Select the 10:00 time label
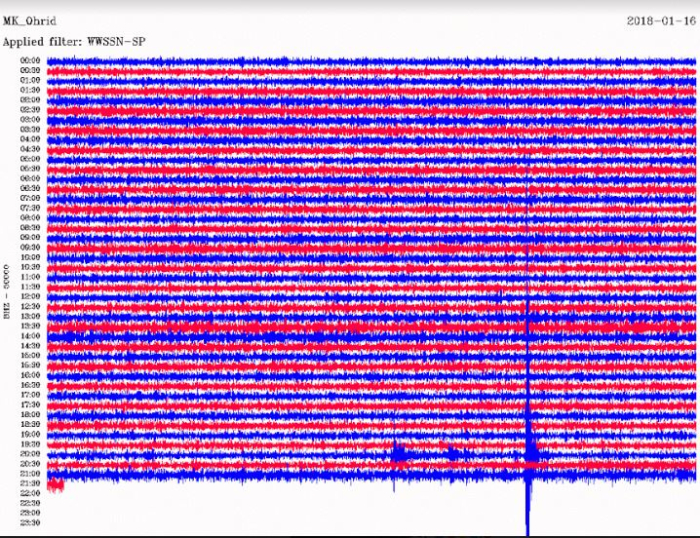This screenshot has height=538, width=700. (x=30, y=257)
